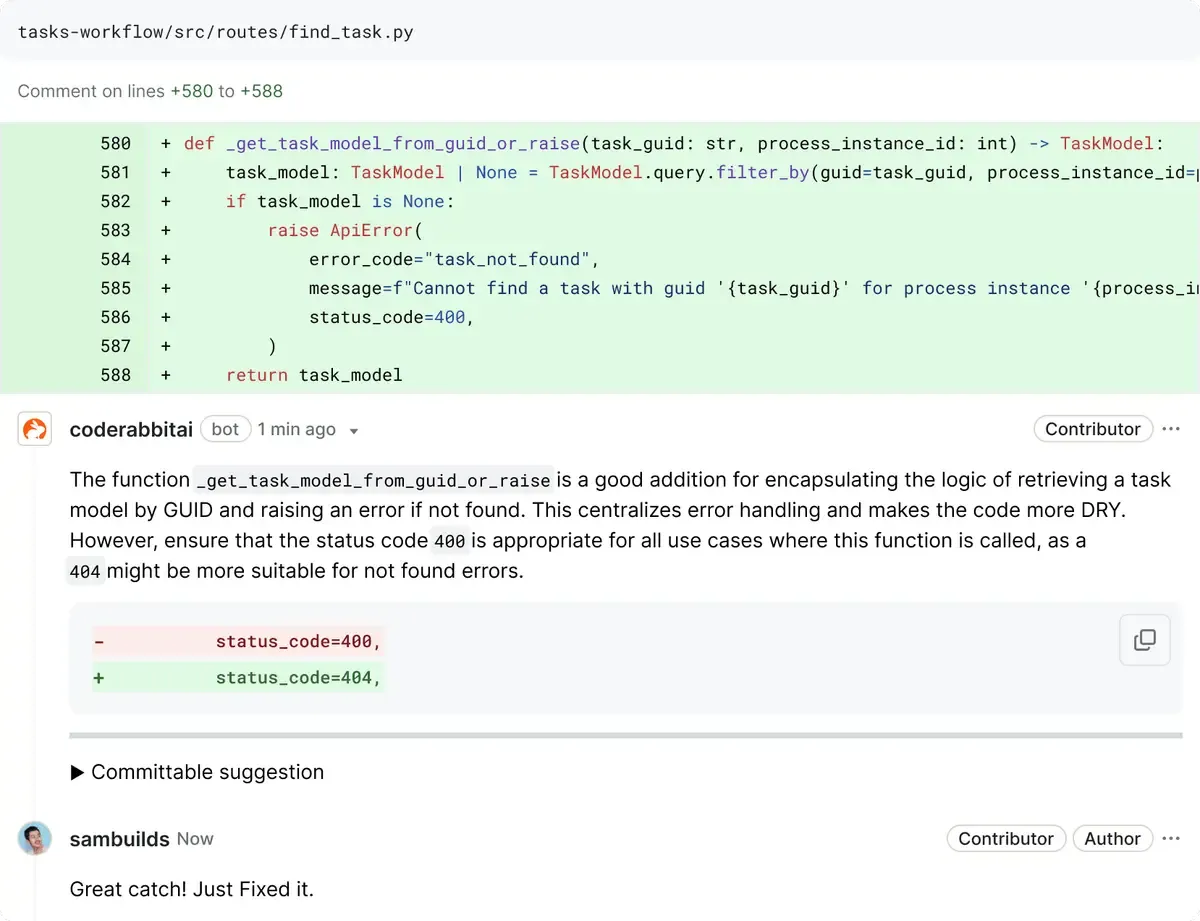Click line number 584
The image size is (1200, 921).
pyautogui.click(x=116, y=259)
